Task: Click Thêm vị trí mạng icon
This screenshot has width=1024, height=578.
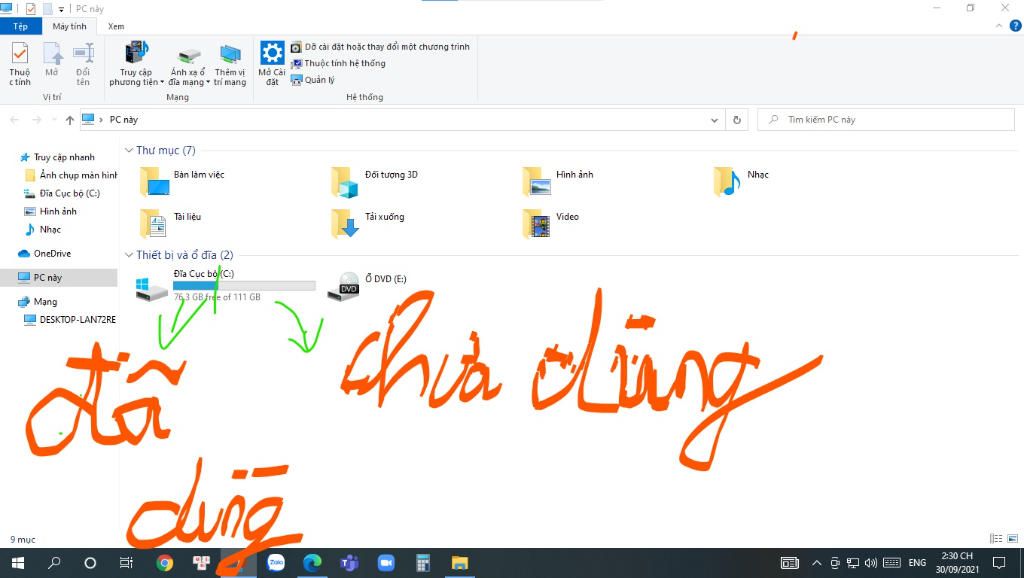Action: [x=230, y=65]
